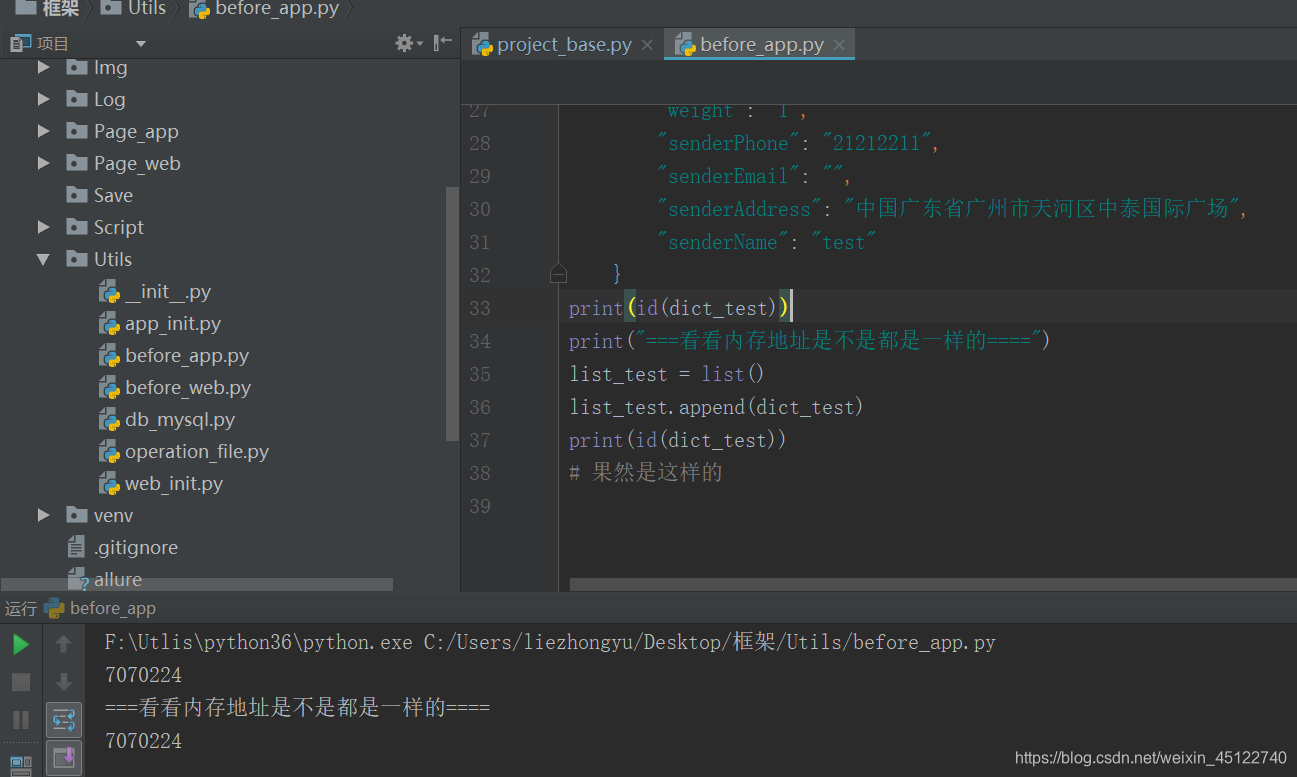
Task: Hide the project tool window
Action: (x=443, y=43)
